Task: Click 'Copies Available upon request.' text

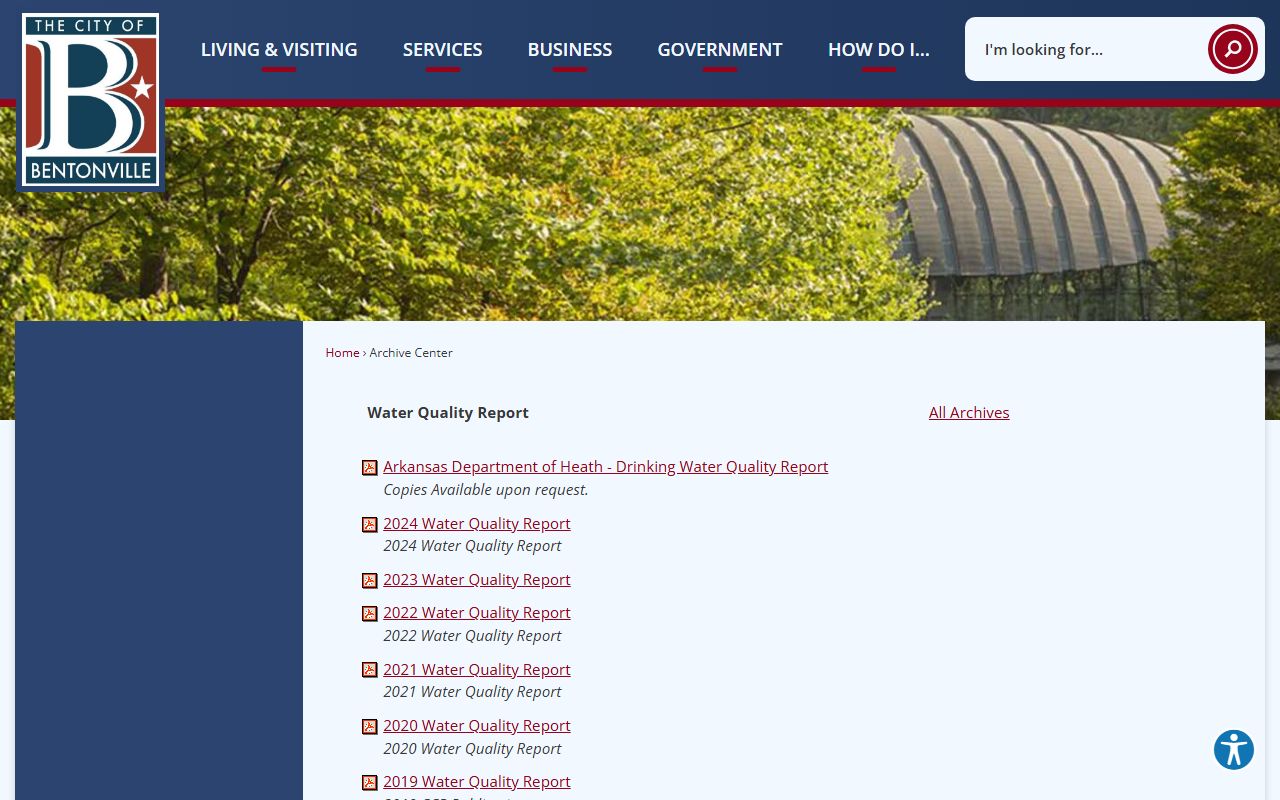Action: point(486,489)
